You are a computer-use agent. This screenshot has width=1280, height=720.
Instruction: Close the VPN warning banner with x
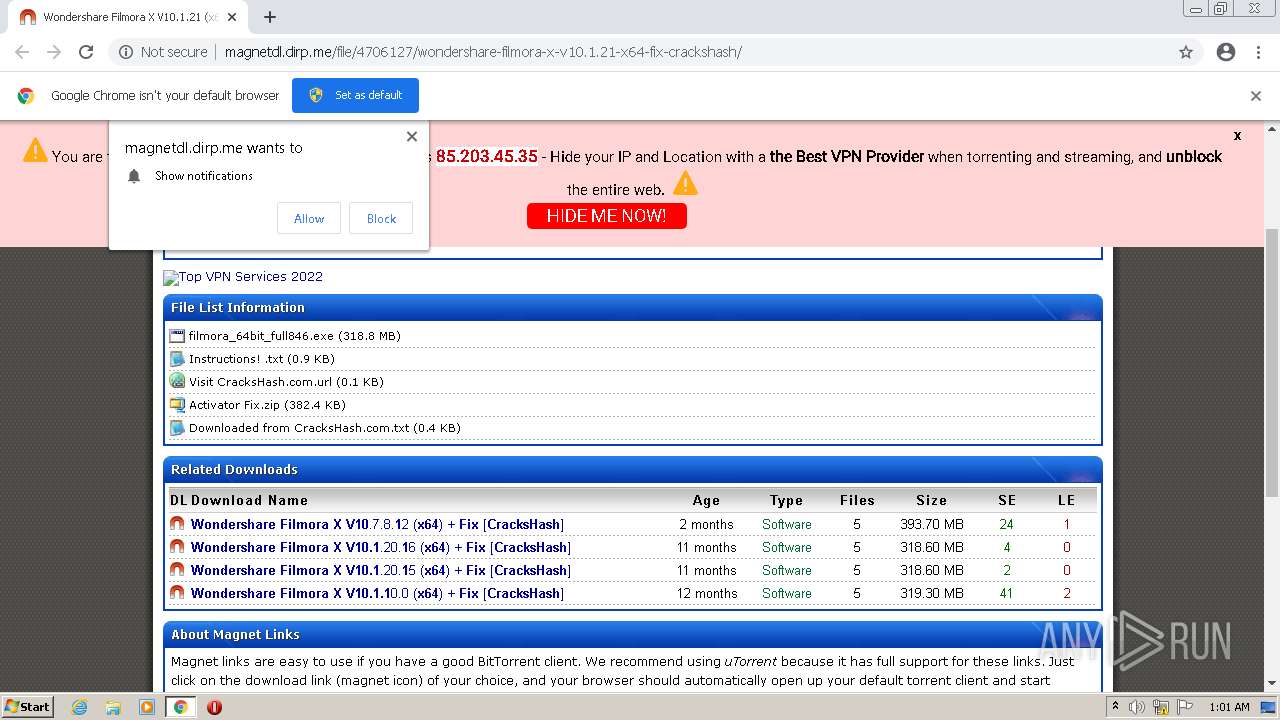pos(1237,135)
